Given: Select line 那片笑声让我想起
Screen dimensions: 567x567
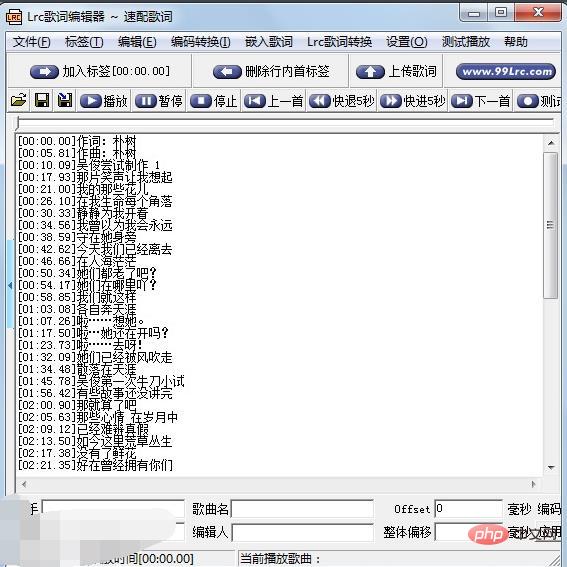Looking at the screenshot, I should tap(95, 177).
